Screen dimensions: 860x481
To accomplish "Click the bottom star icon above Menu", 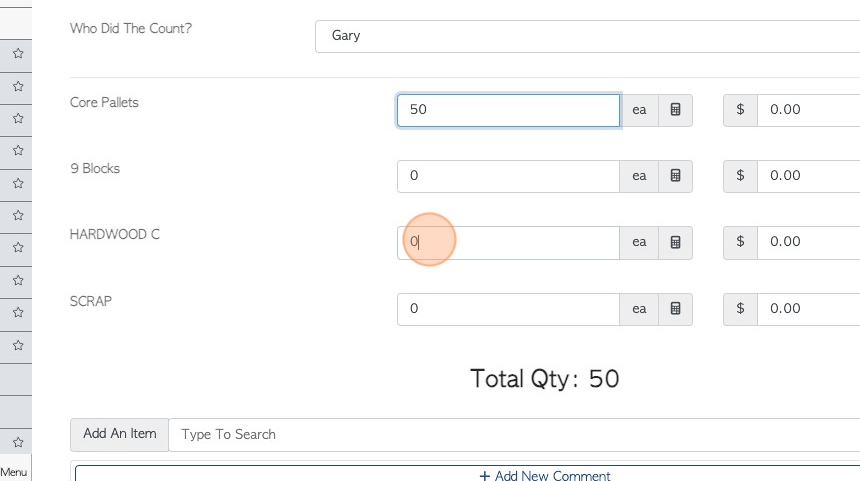I will click(17, 441).
